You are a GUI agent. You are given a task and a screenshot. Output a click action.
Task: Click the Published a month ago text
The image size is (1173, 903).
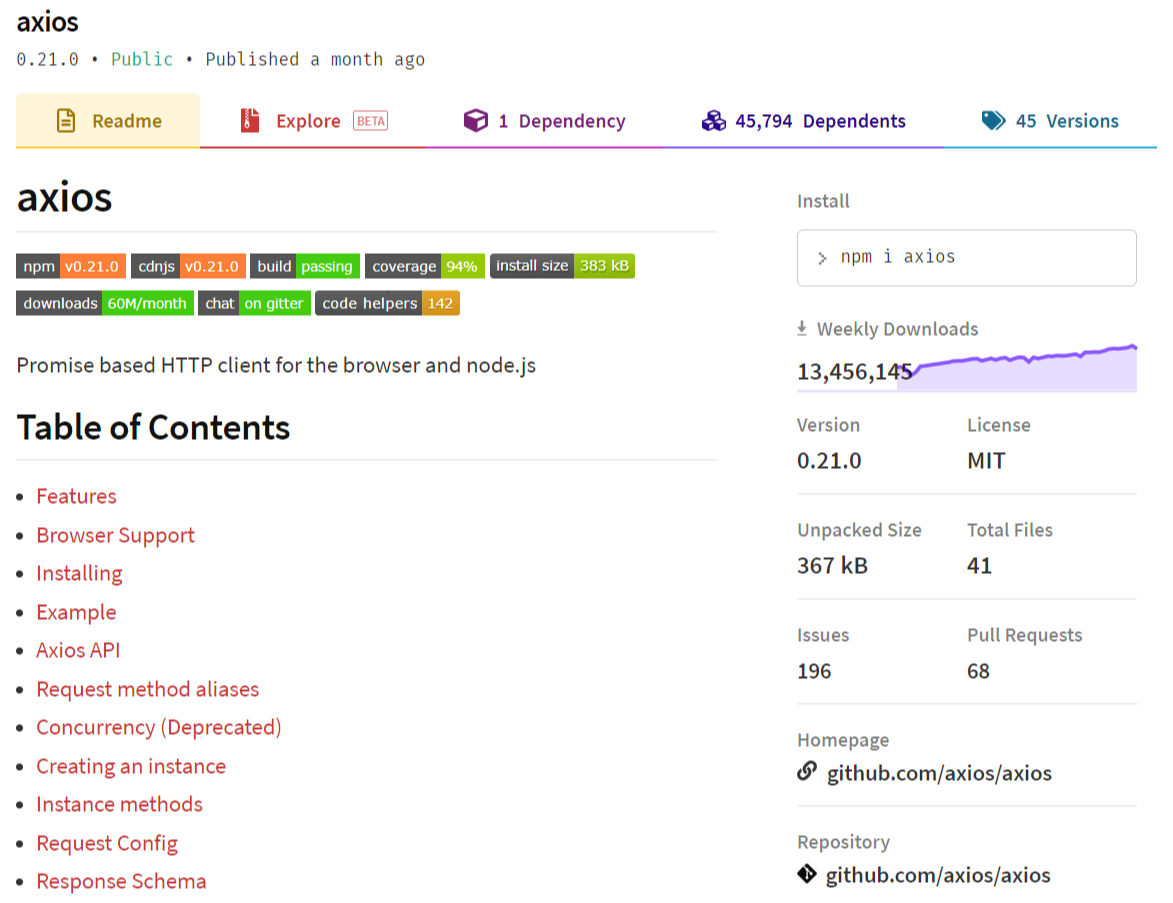tap(315, 59)
